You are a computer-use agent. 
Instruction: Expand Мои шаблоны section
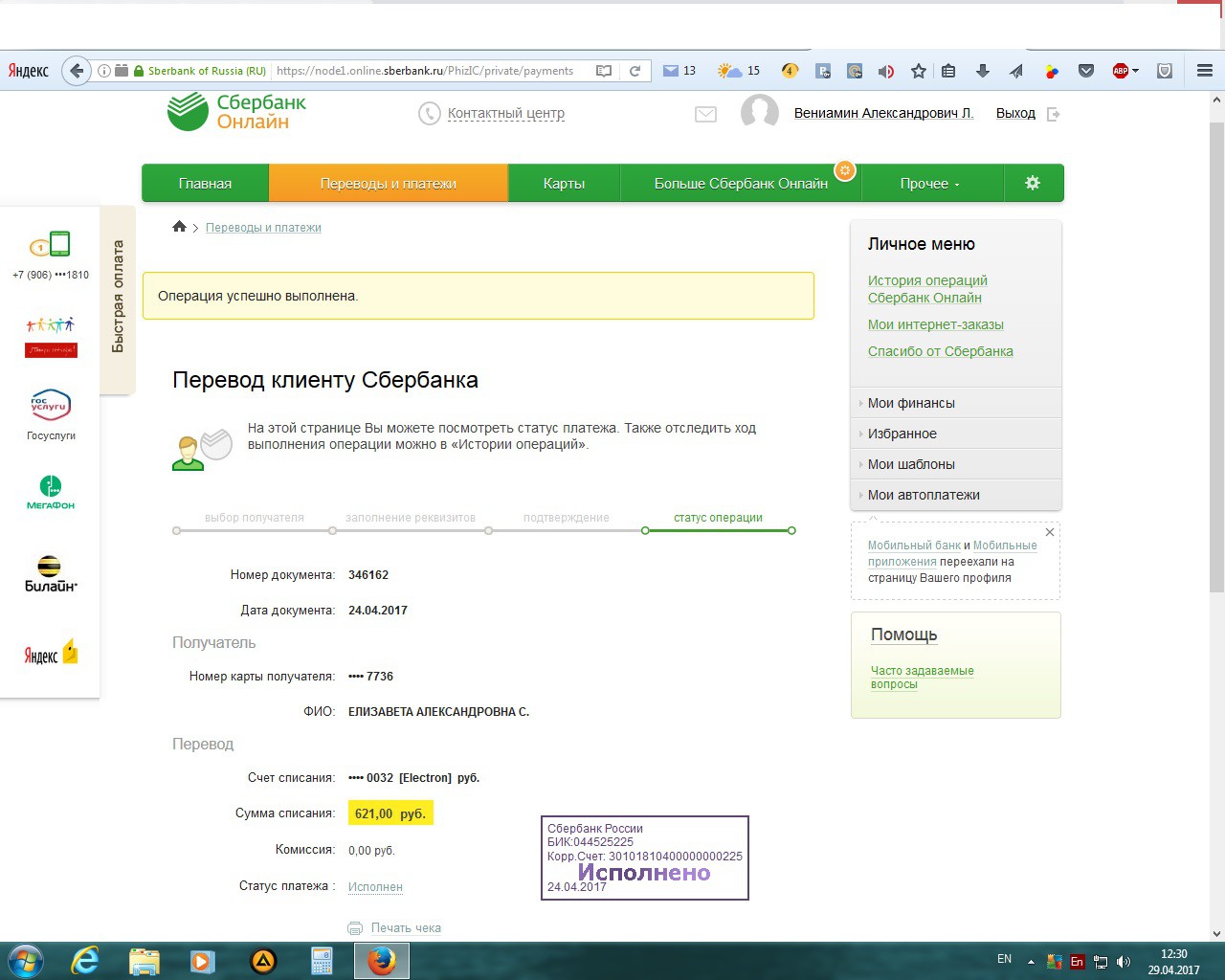[x=956, y=464]
